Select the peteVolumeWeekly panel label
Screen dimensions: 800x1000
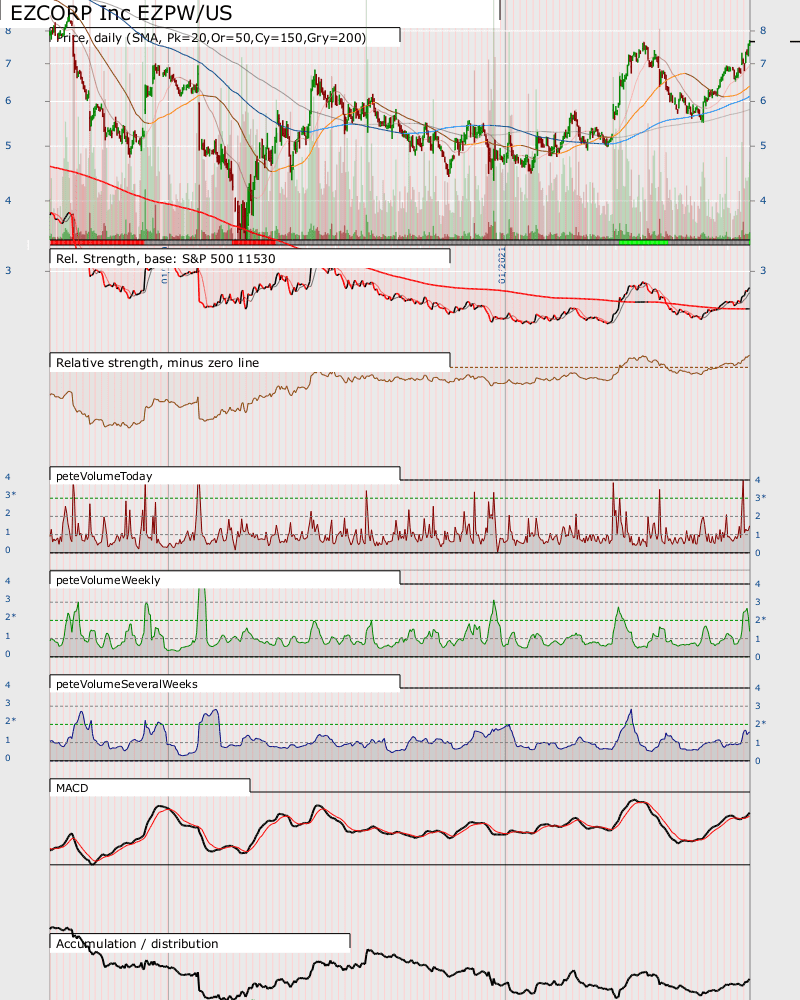click(x=108, y=580)
